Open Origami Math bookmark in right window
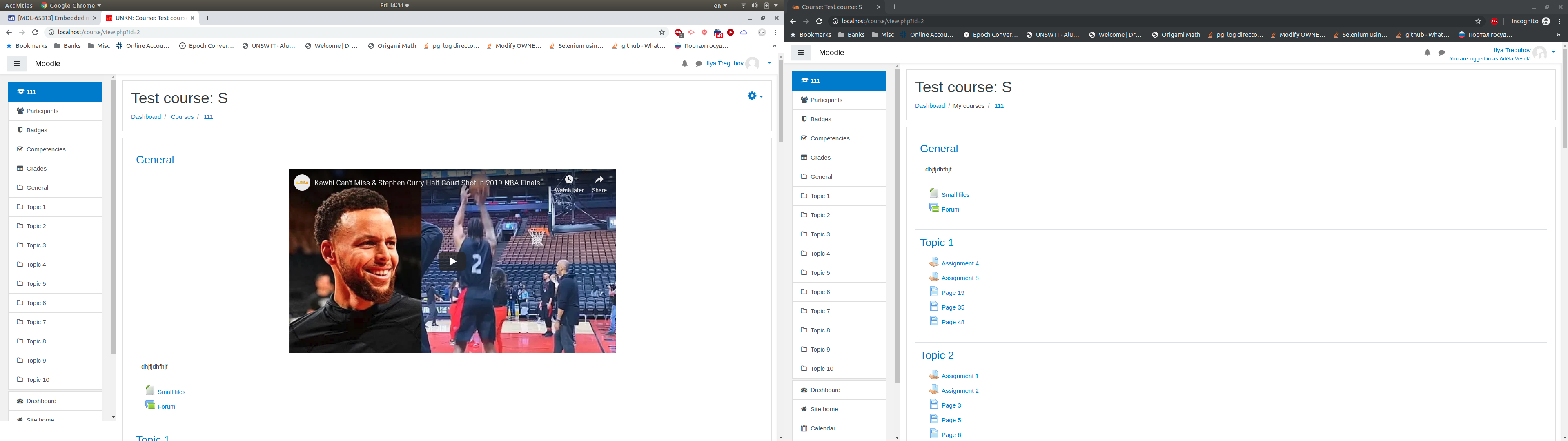Image resolution: width=1568 pixels, height=441 pixels. pyautogui.click(x=1176, y=35)
